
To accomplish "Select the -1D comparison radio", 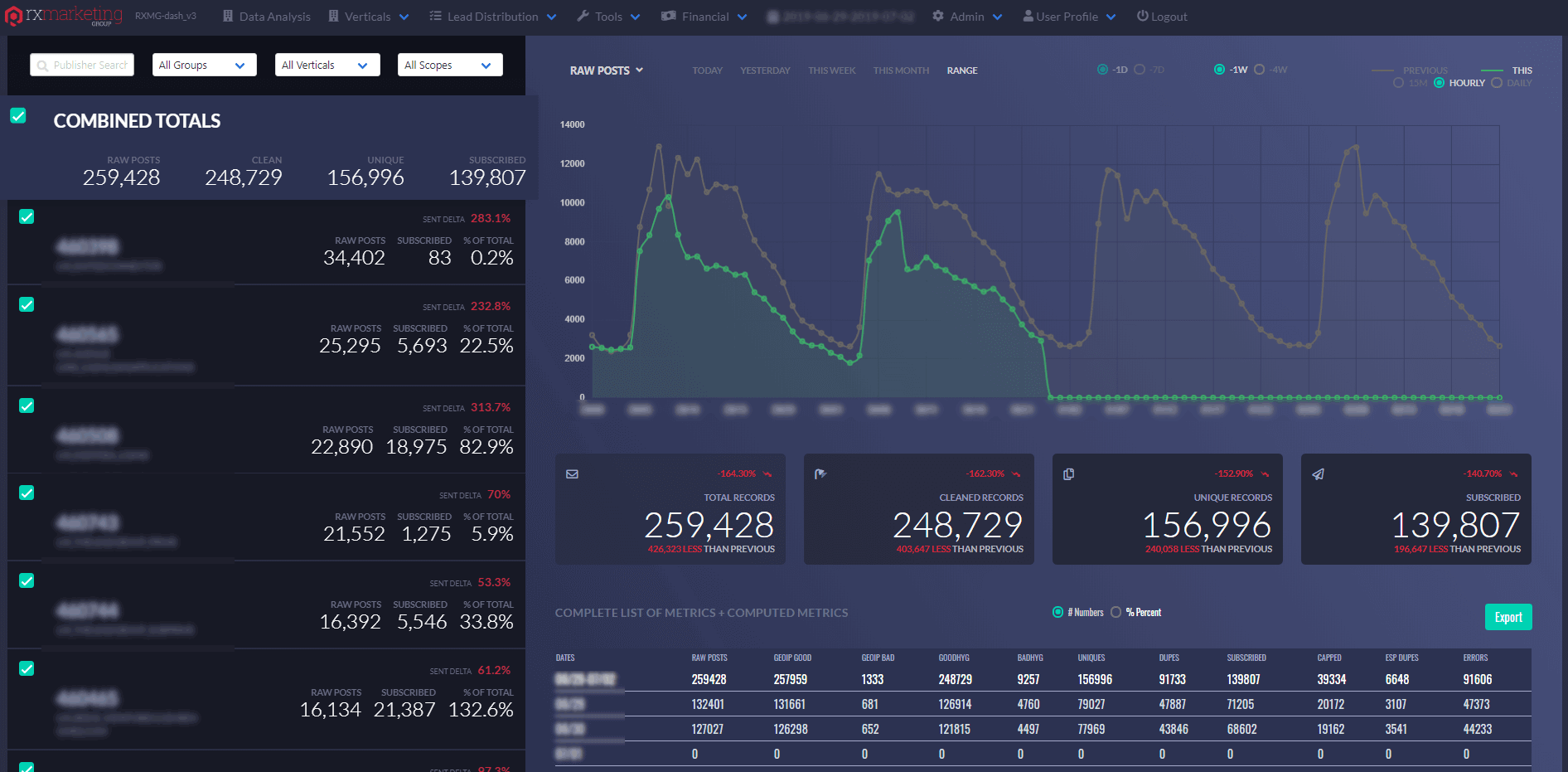I will [1102, 70].
